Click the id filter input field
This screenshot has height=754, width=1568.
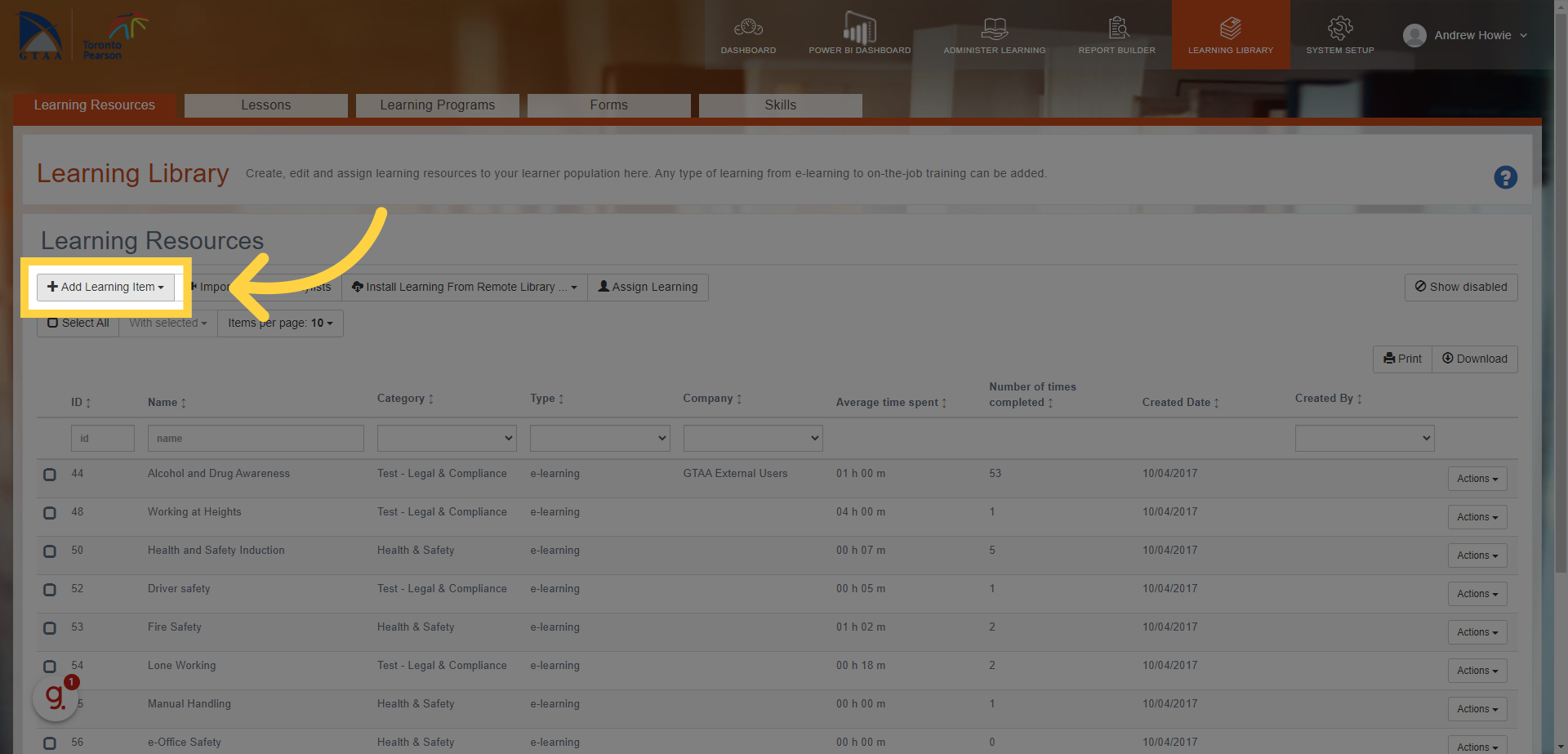click(103, 438)
